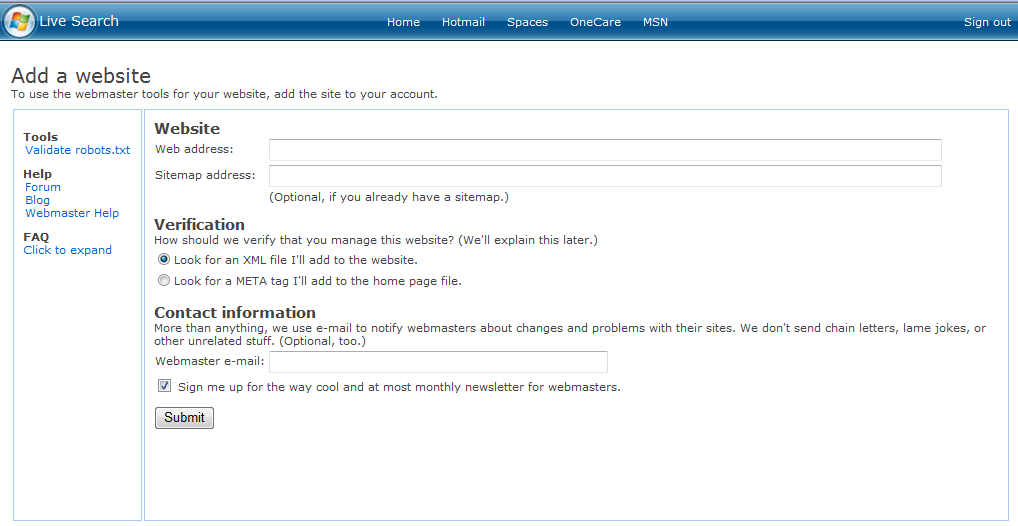This screenshot has height=526, width=1018.
Task: Visit the Forum help link
Action: point(43,187)
